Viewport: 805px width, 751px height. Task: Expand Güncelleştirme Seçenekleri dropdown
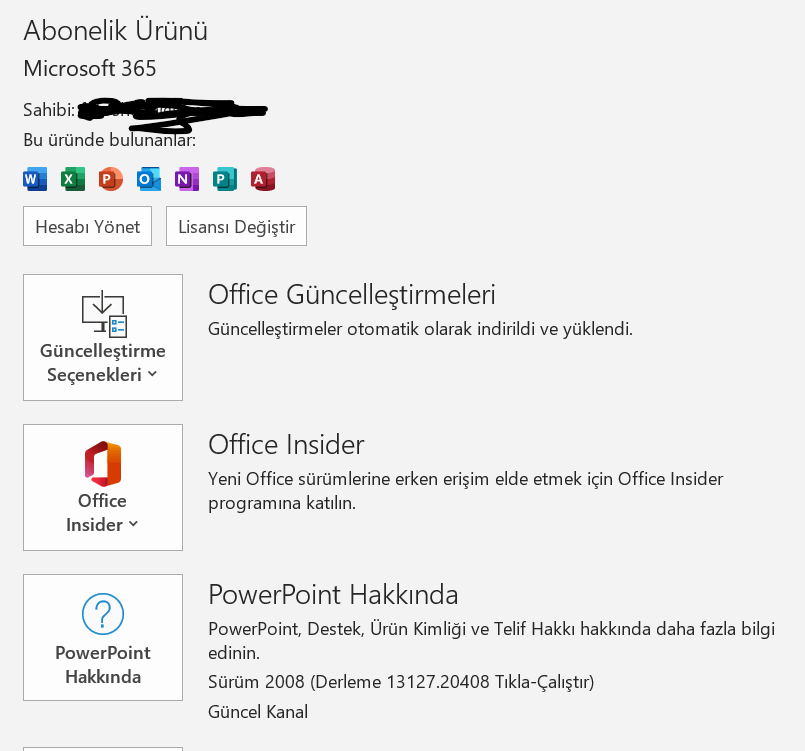point(103,337)
